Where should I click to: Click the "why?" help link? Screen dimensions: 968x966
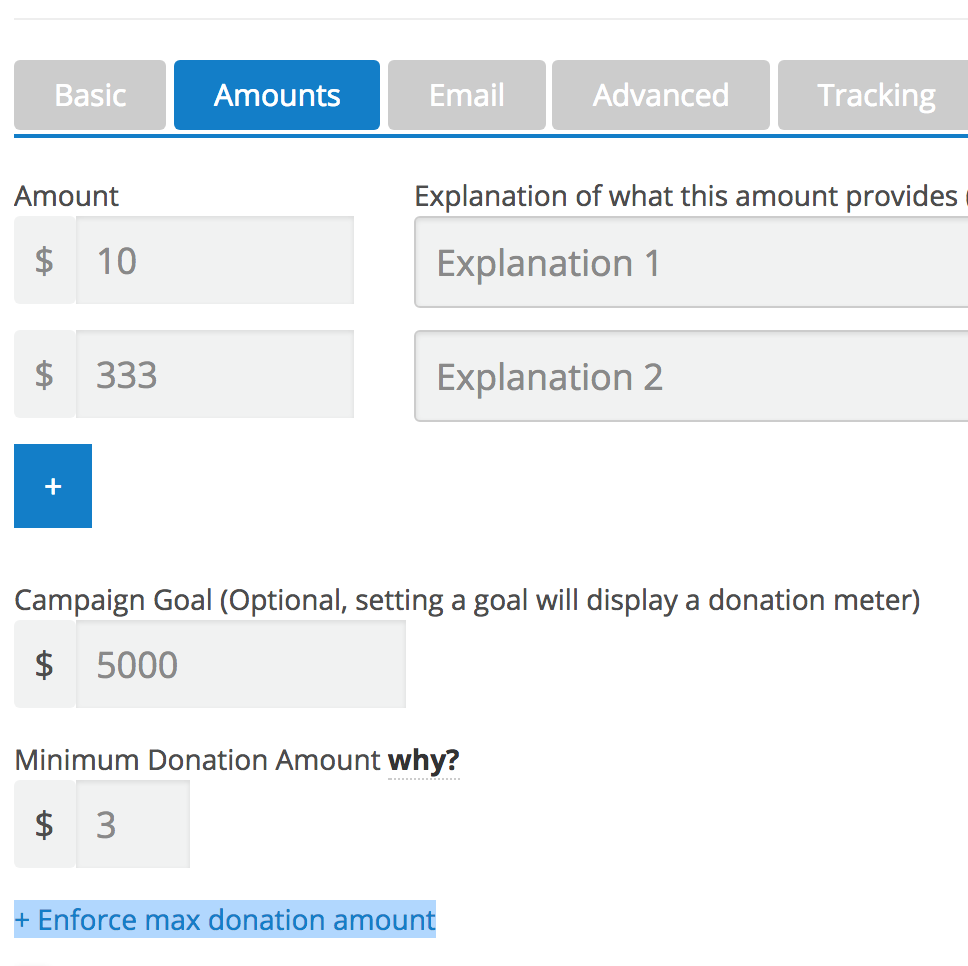(424, 761)
